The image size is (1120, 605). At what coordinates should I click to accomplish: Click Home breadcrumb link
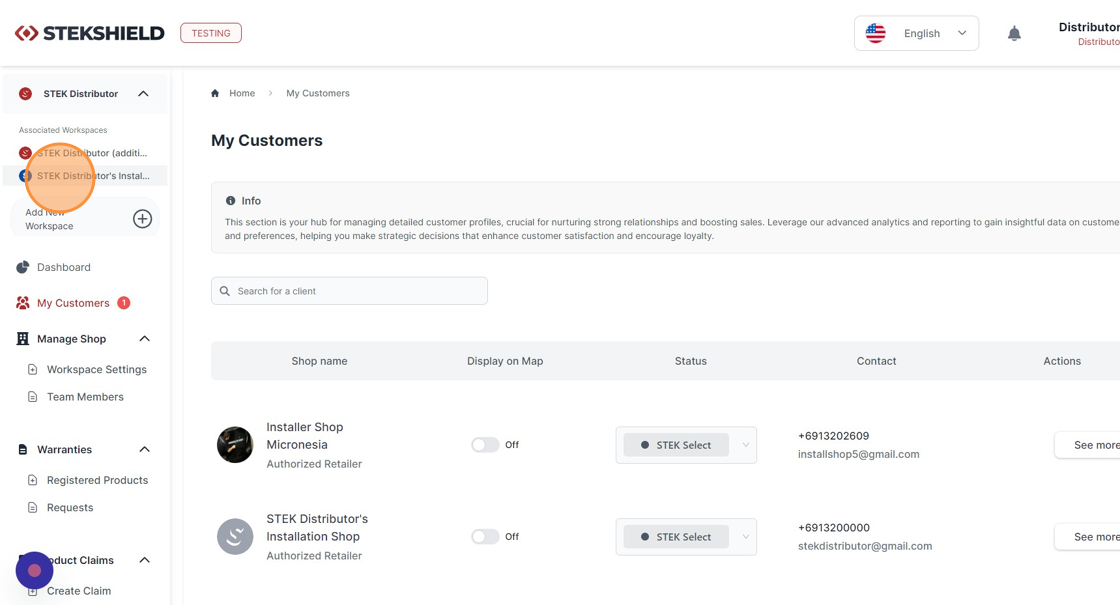pyautogui.click(x=242, y=93)
